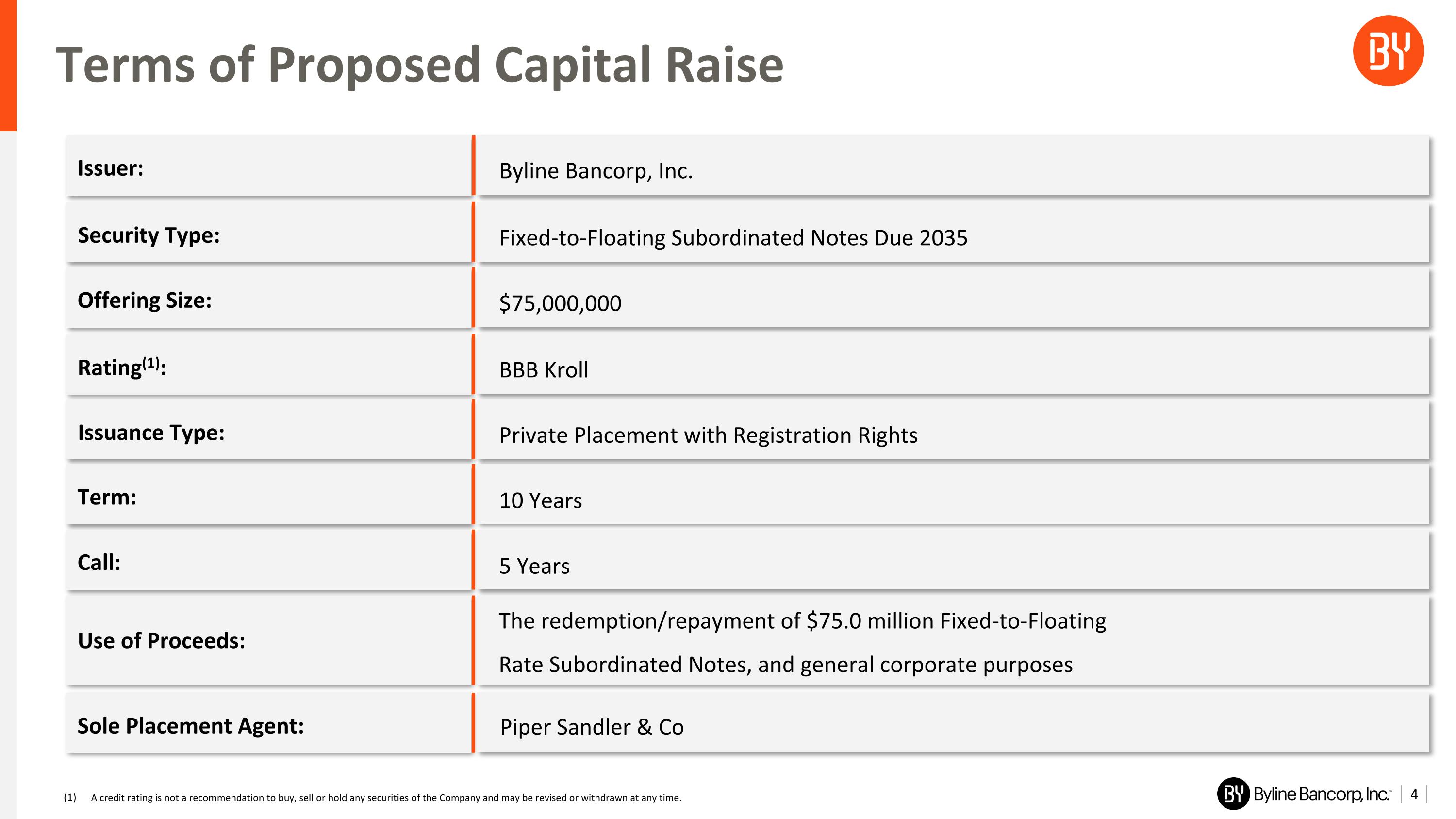
Task: Click the 10 Years term value
Action: coord(540,501)
